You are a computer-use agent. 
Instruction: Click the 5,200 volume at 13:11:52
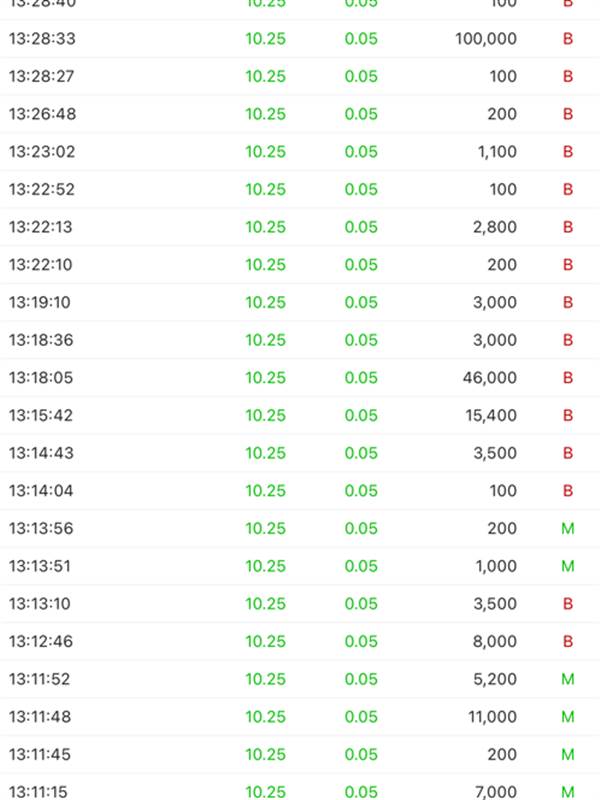pyautogui.click(x=495, y=679)
